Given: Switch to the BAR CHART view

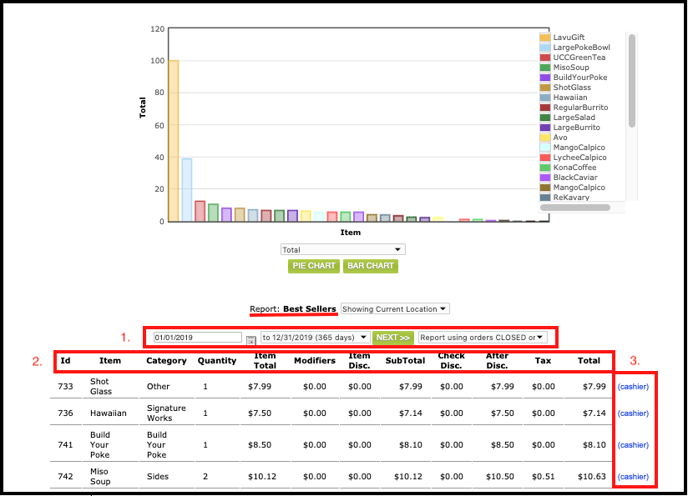Looking at the screenshot, I should click(x=370, y=266).
